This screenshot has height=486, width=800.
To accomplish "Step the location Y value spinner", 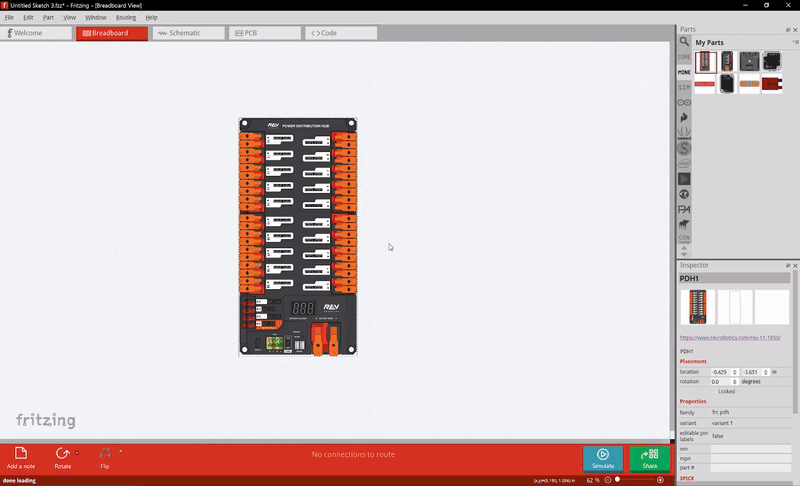I will click(765, 372).
